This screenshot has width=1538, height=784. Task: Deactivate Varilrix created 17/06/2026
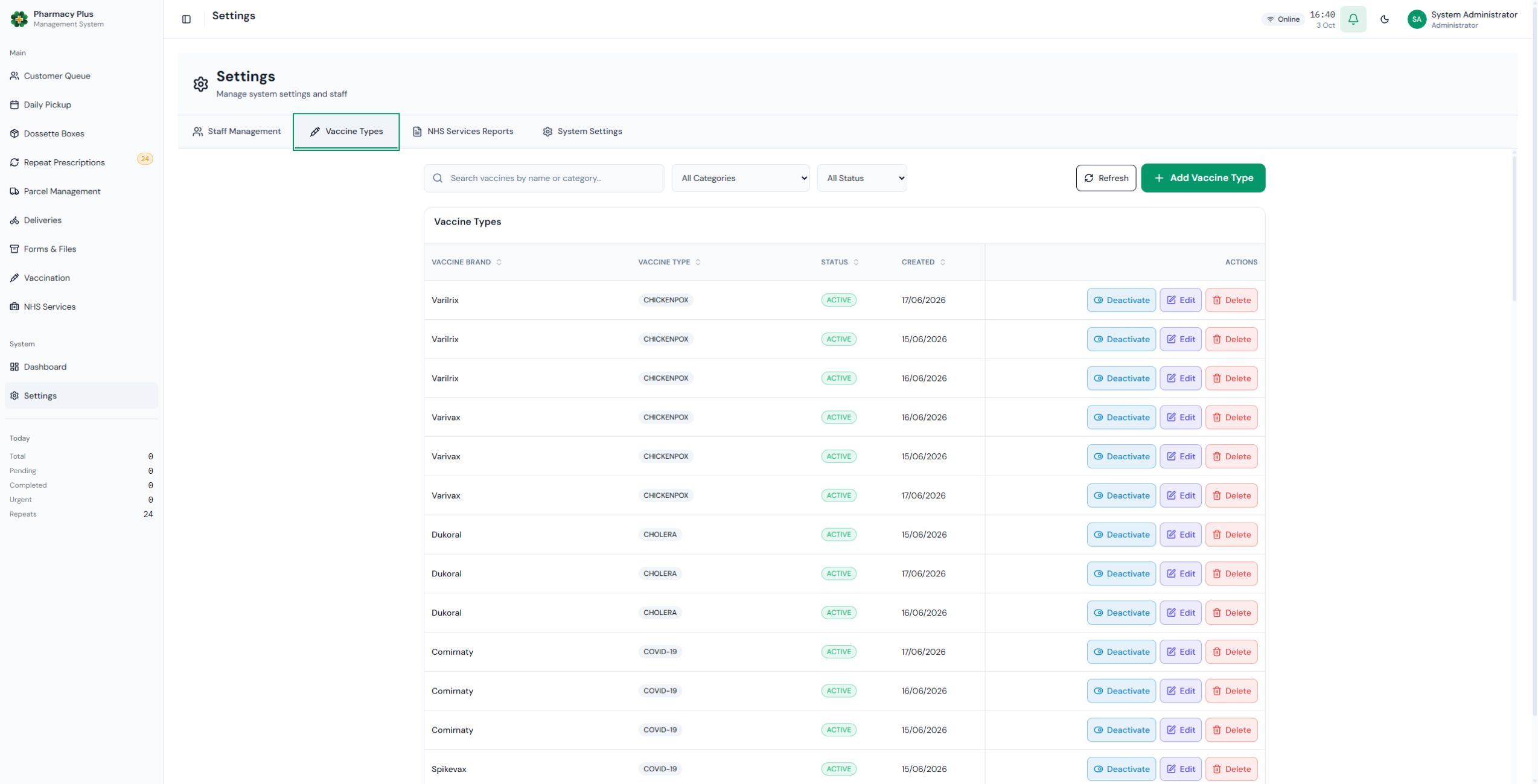[1122, 300]
